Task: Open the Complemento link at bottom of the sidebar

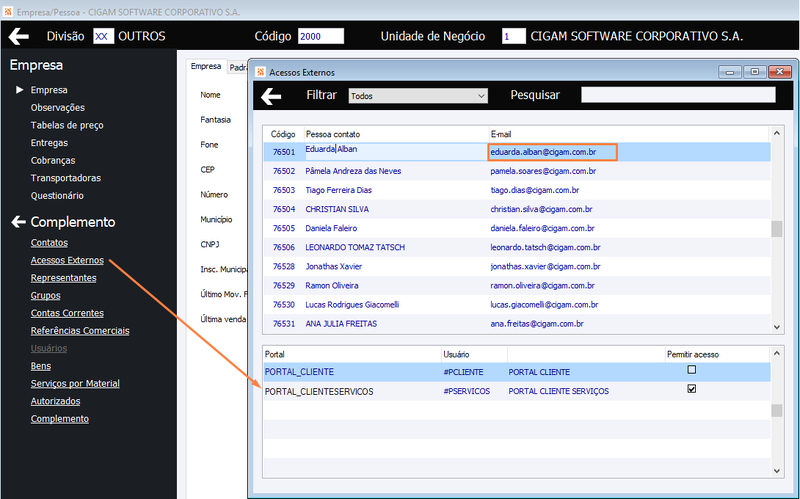Action: tap(60, 419)
